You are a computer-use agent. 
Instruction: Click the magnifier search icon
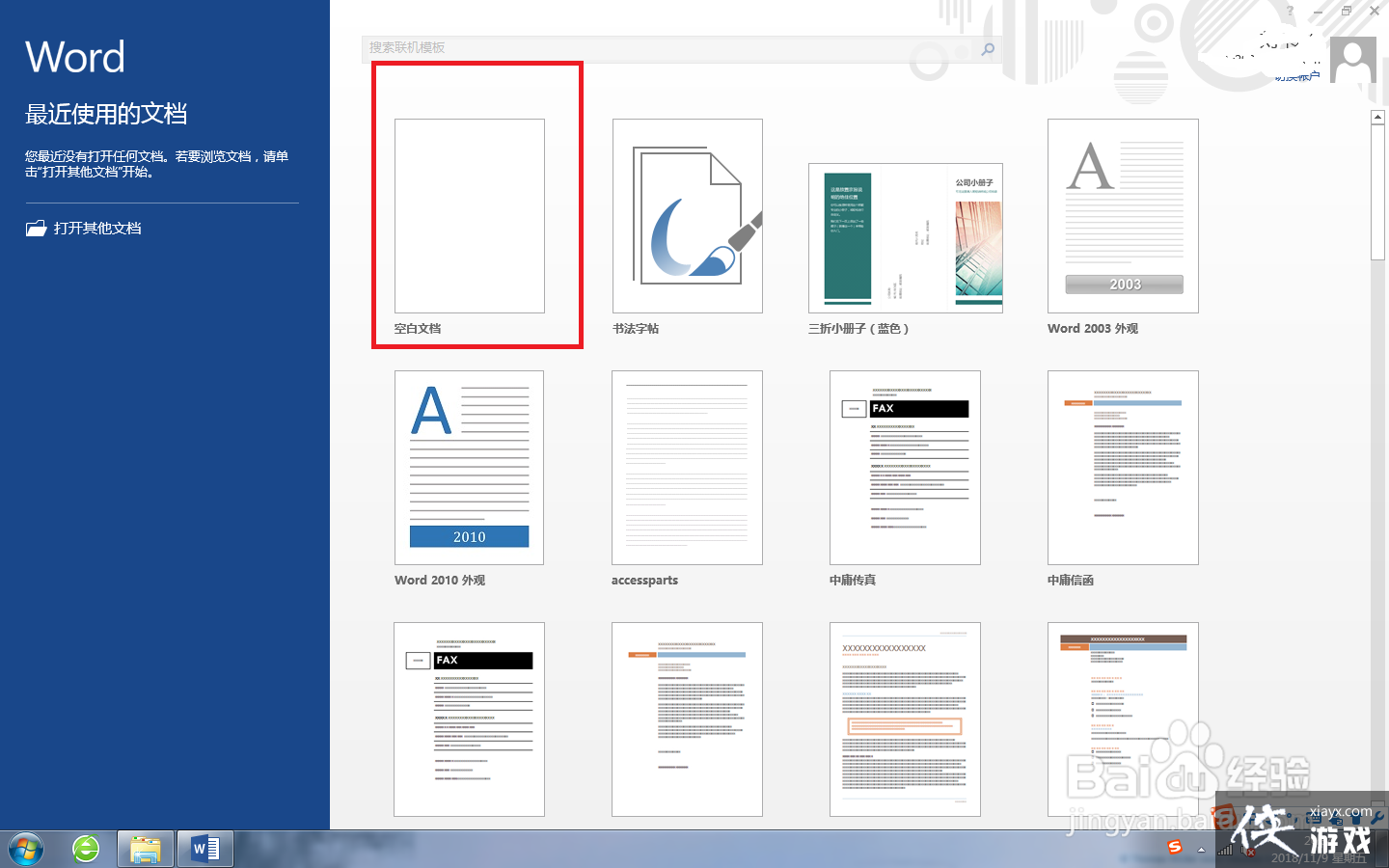click(989, 48)
